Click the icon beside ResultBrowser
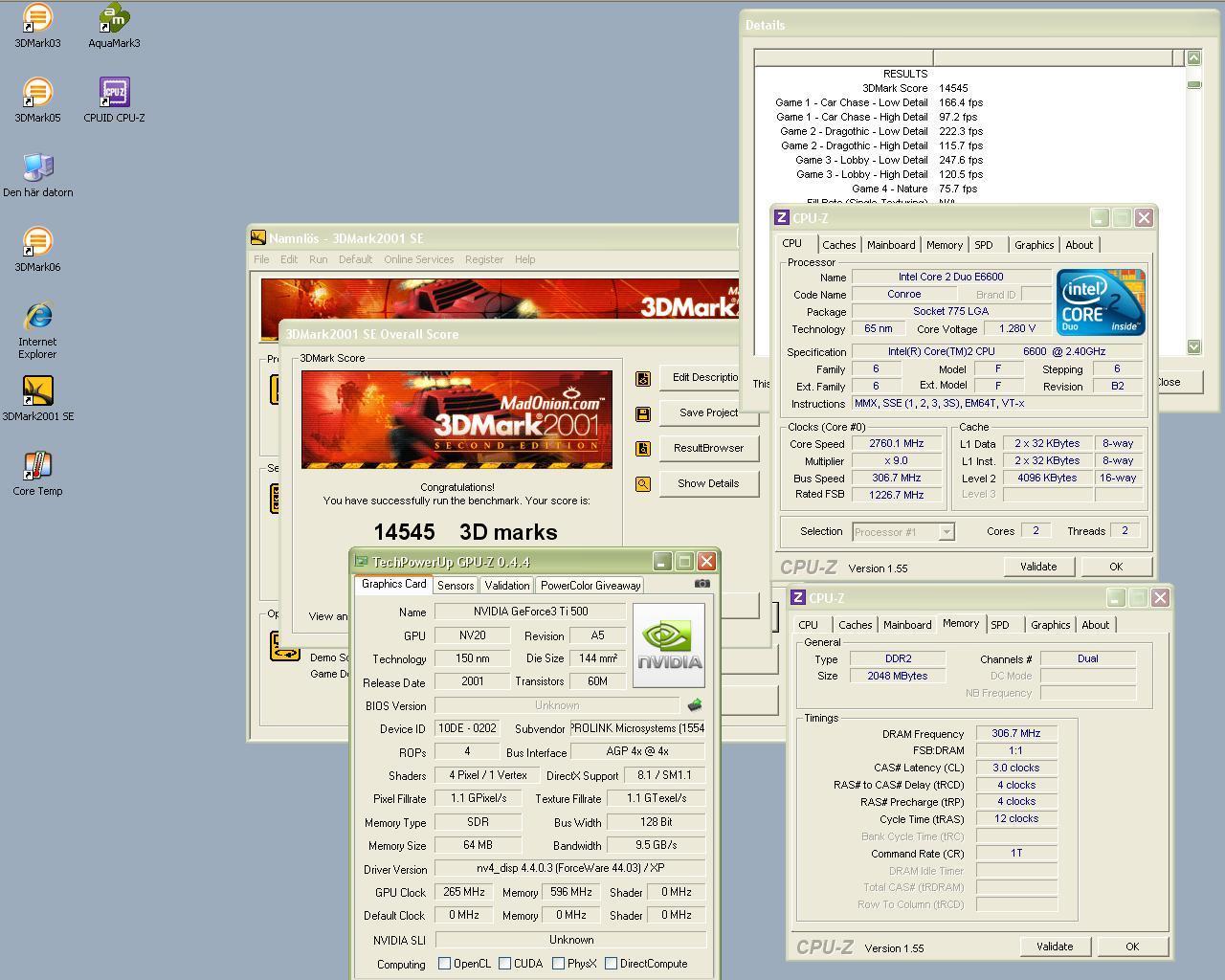1225x980 pixels. click(x=643, y=449)
